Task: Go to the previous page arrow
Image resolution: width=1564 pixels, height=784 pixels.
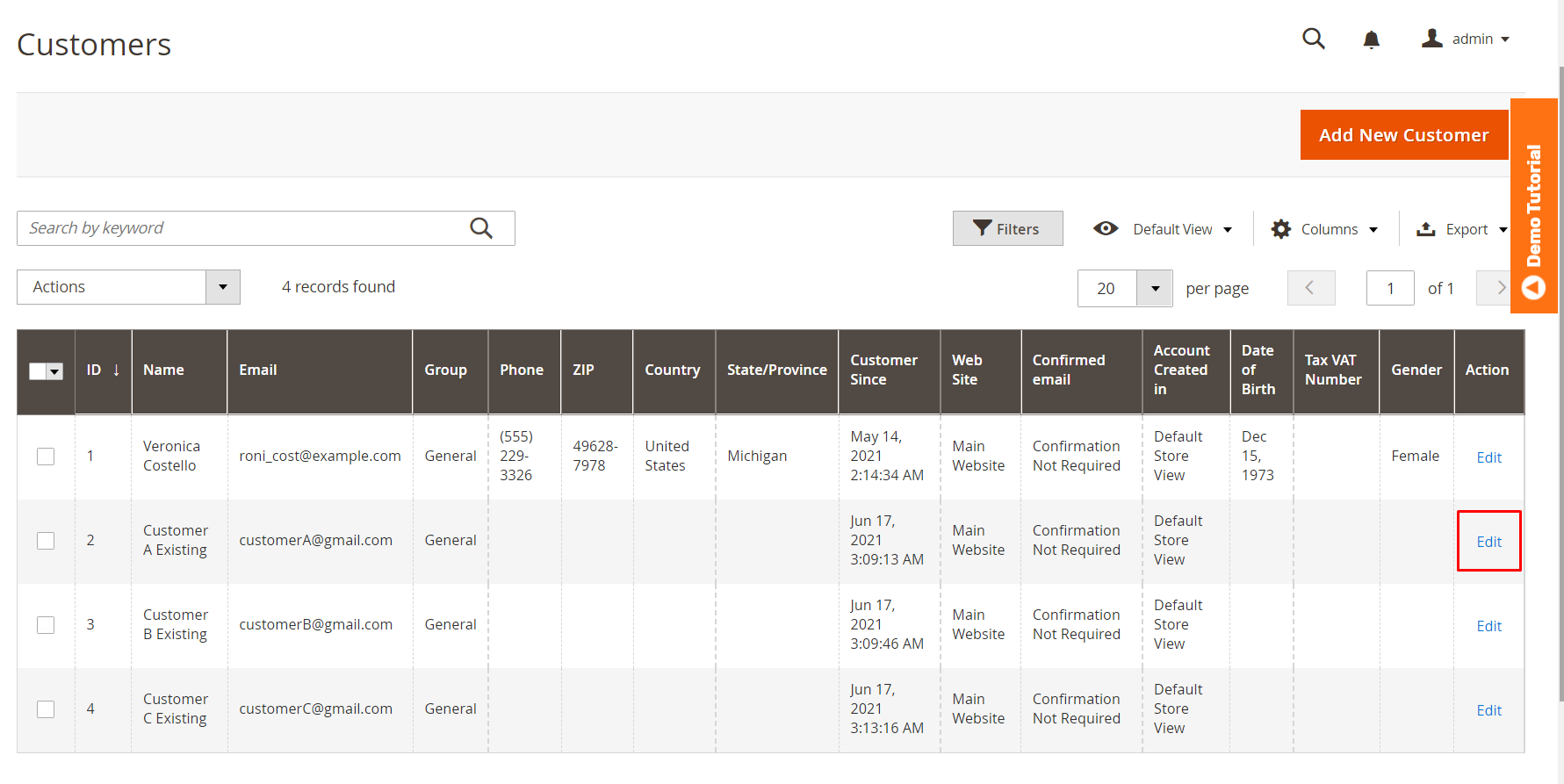Action: (1310, 288)
